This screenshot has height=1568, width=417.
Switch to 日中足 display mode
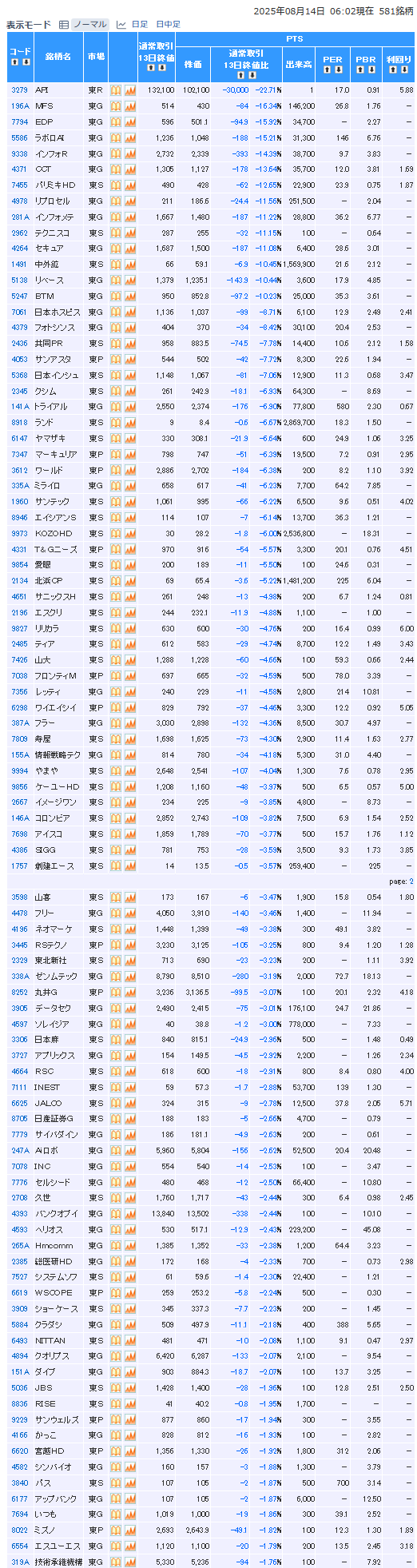pyautogui.click(x=168, y=25)
